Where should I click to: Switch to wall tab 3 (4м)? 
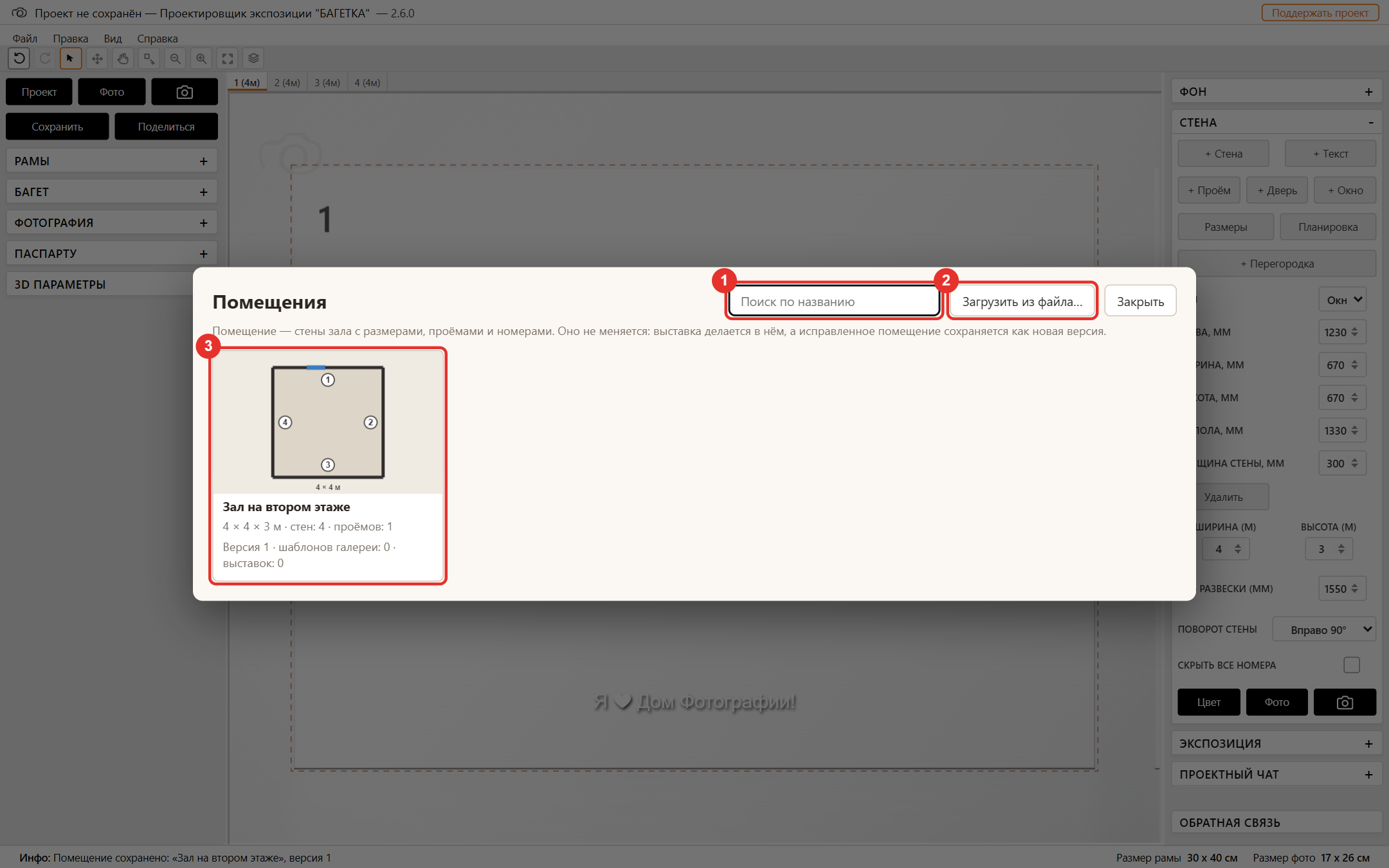[327, 82]
